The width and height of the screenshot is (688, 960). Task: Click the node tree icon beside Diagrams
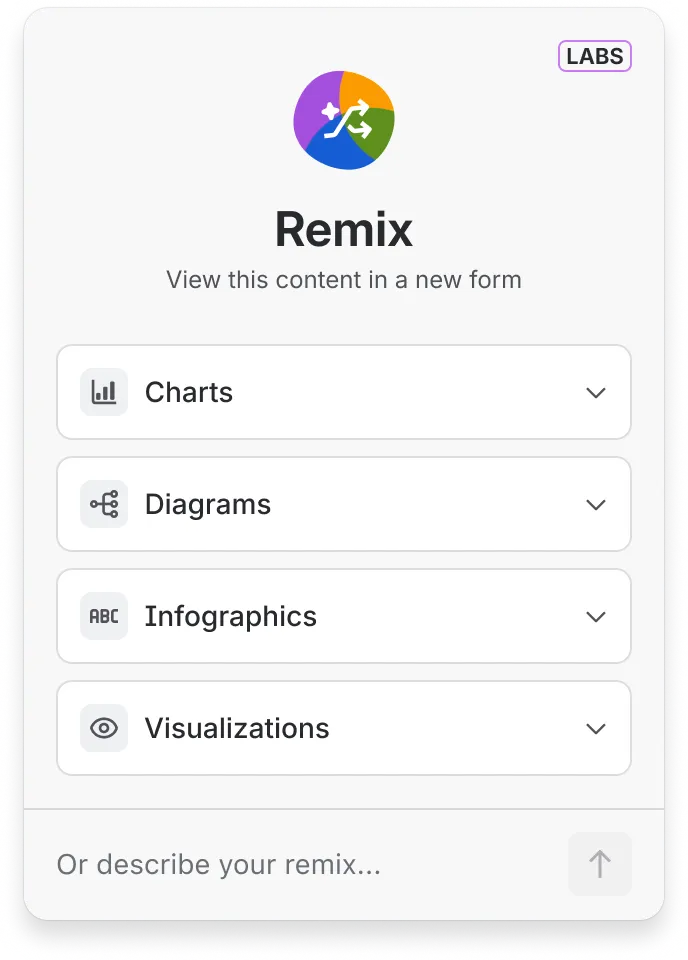[x=104, y=504]
